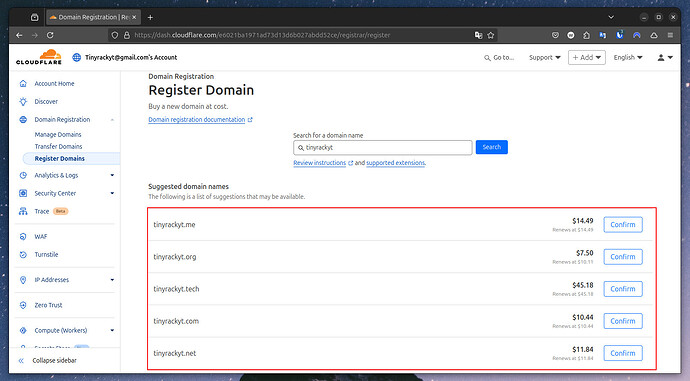Reload the page with the refresh icon

[50, 35]
